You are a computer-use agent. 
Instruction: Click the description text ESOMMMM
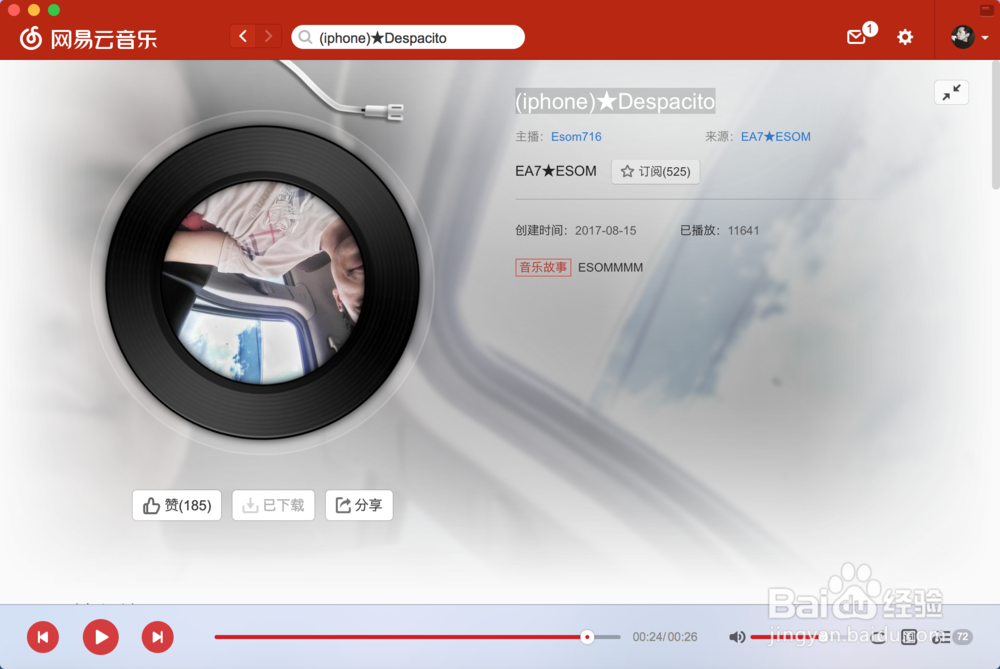pyautogui.click(x=610, y=267)
